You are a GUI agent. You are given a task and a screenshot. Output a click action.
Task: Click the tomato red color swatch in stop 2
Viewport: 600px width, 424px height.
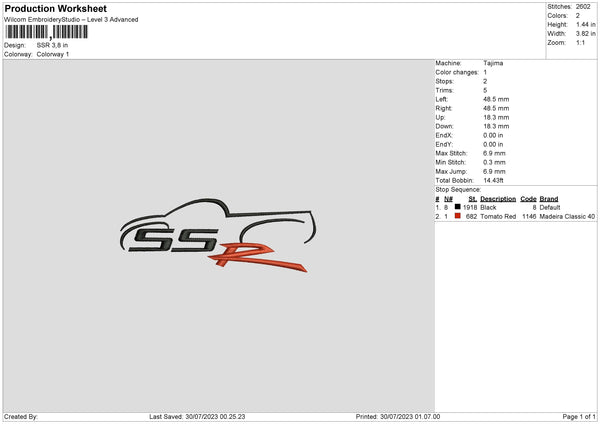click(457, 216)
